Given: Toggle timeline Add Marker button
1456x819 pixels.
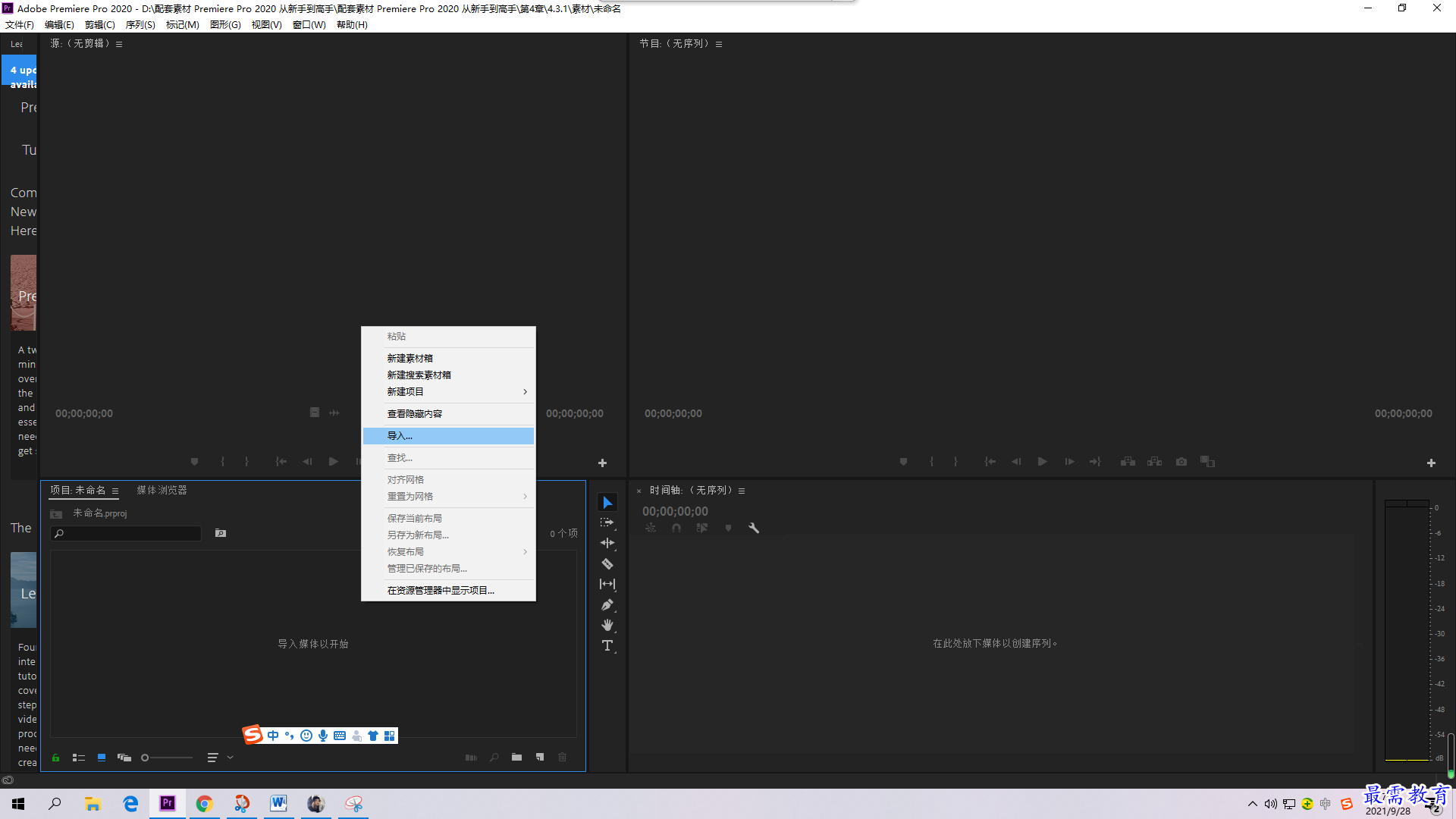Looking at the screenshot, I should click(728, 528).
